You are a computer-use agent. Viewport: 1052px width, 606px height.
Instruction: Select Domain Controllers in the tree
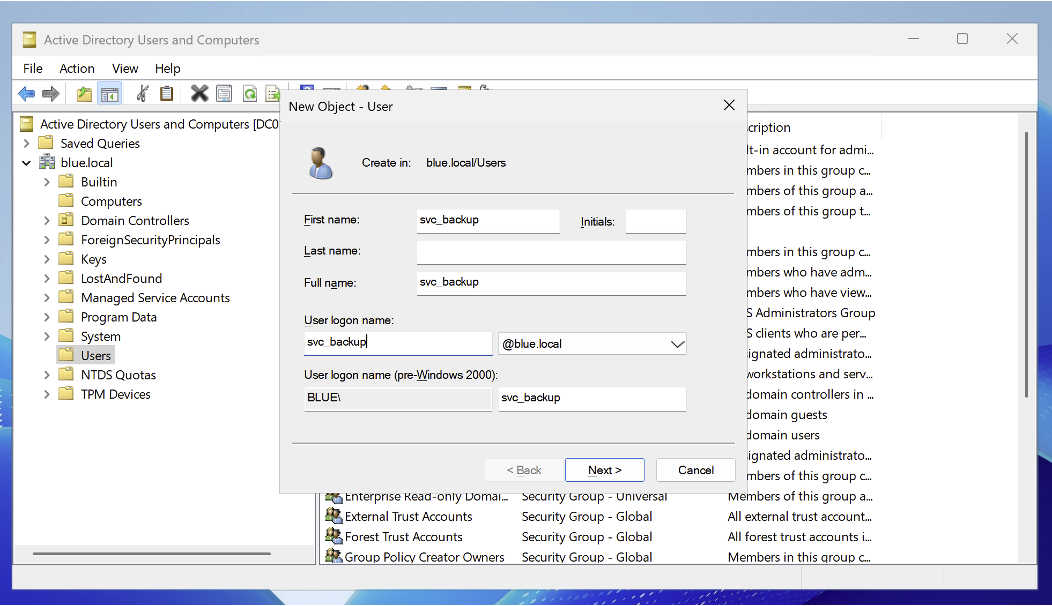pyautogui.click(x=135, y=221)
